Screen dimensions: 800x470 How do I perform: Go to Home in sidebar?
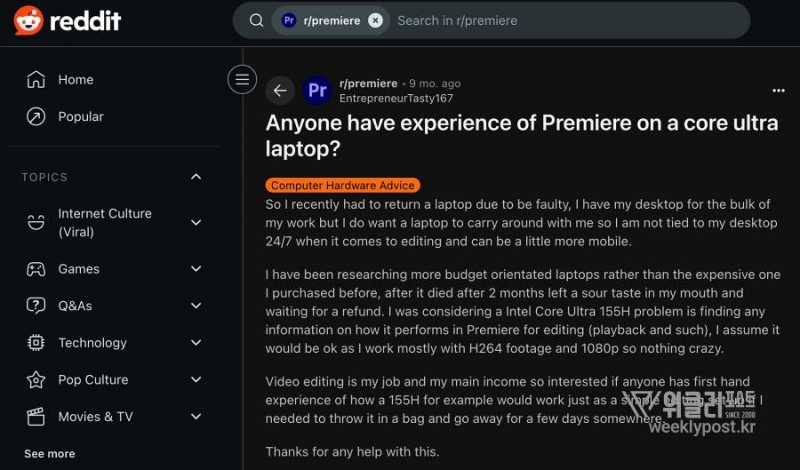75,80
